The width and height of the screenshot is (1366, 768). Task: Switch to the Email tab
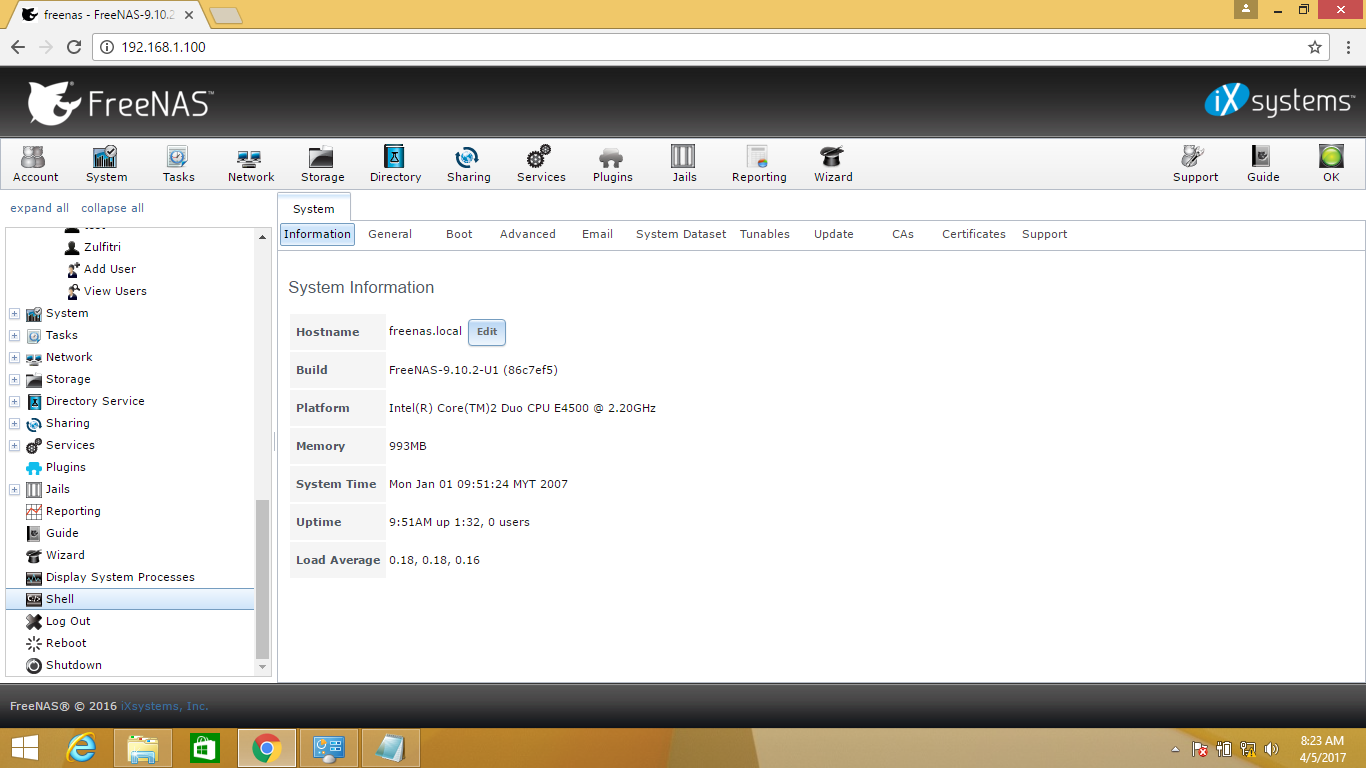[x=597, y=234]
